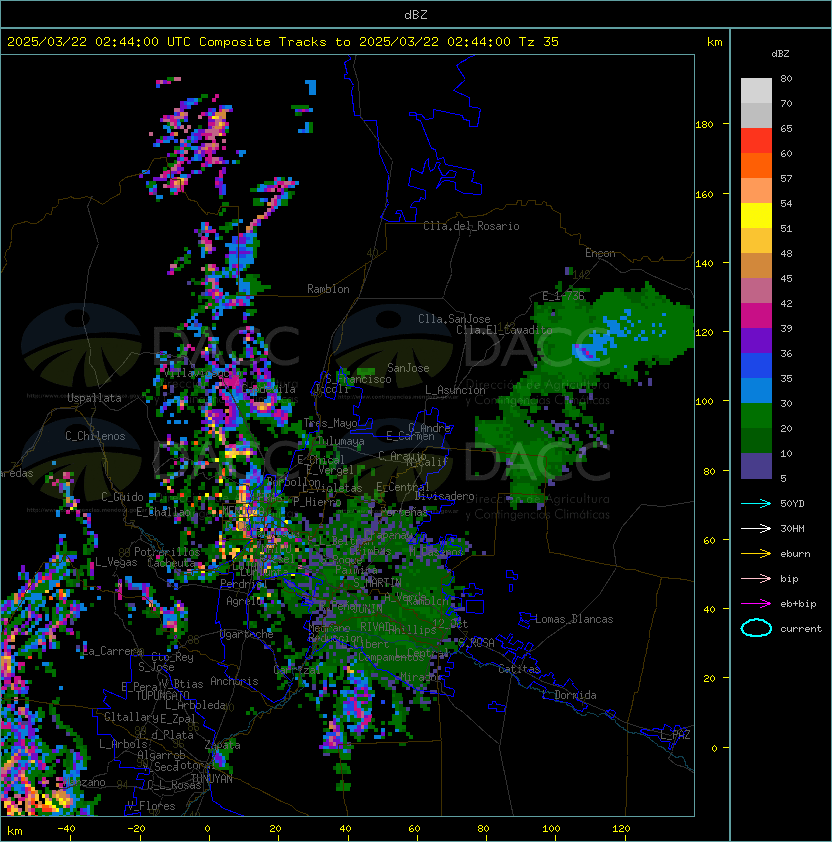Click the 'Potrerillos' map label

167,552
